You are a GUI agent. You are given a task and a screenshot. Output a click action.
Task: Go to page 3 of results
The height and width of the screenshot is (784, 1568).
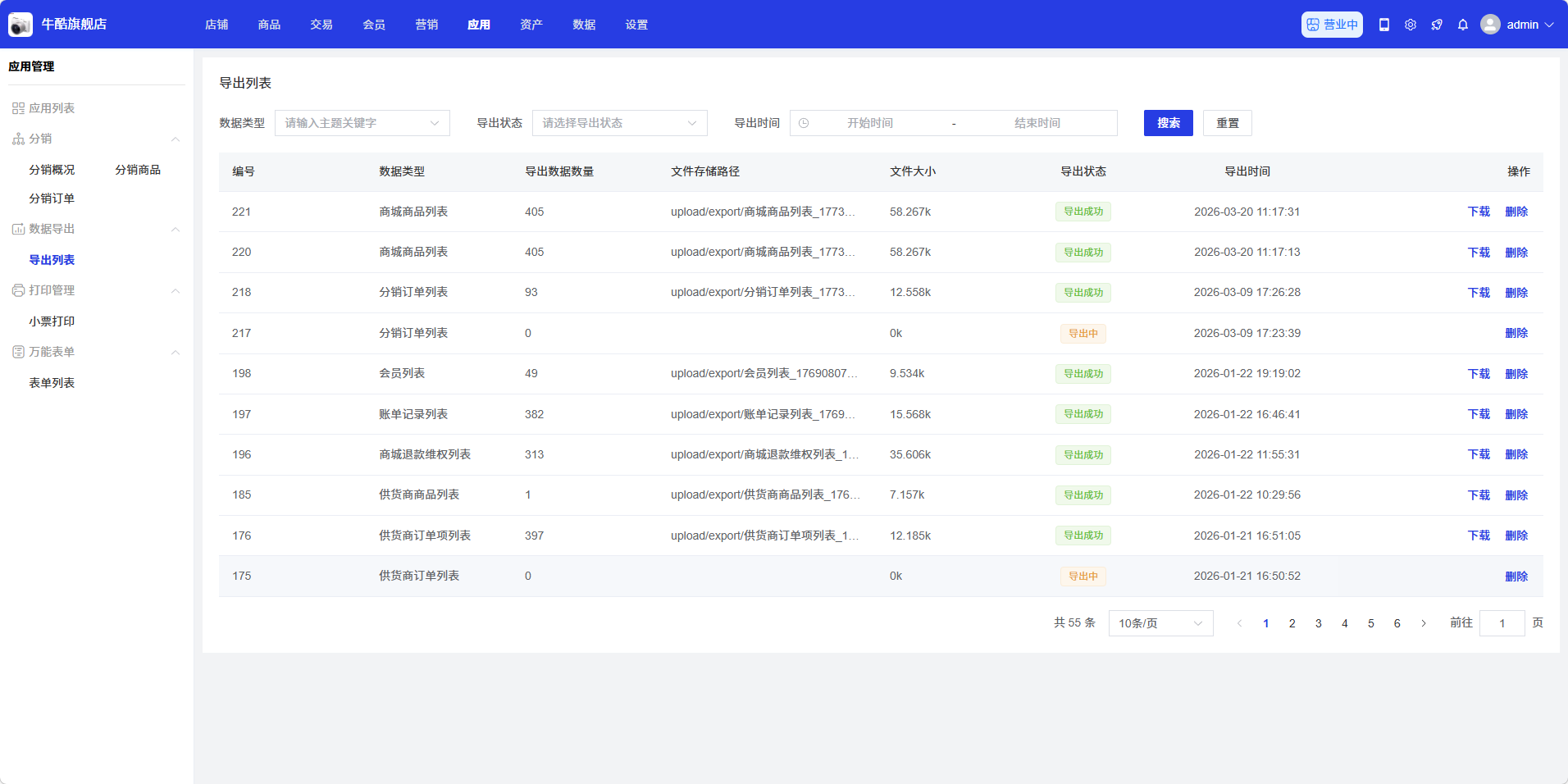pos(1319,623)
